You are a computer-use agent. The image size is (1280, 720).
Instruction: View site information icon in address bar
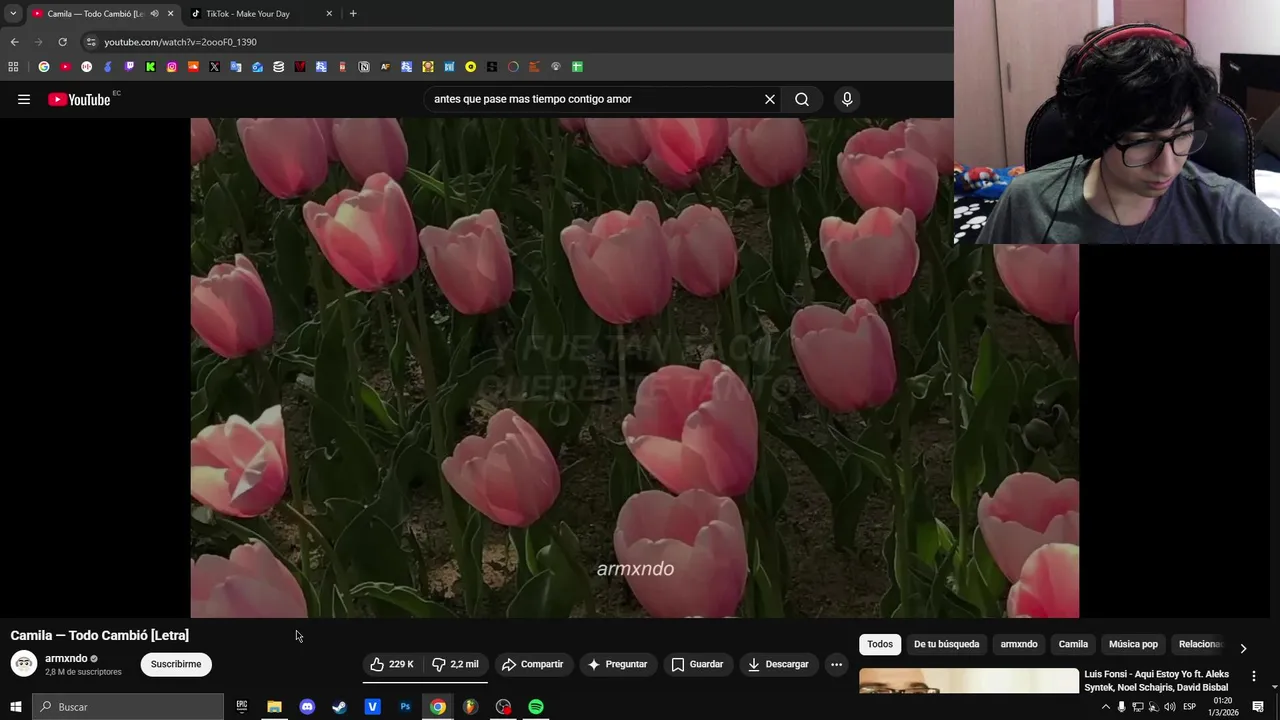tap(90, 42)
